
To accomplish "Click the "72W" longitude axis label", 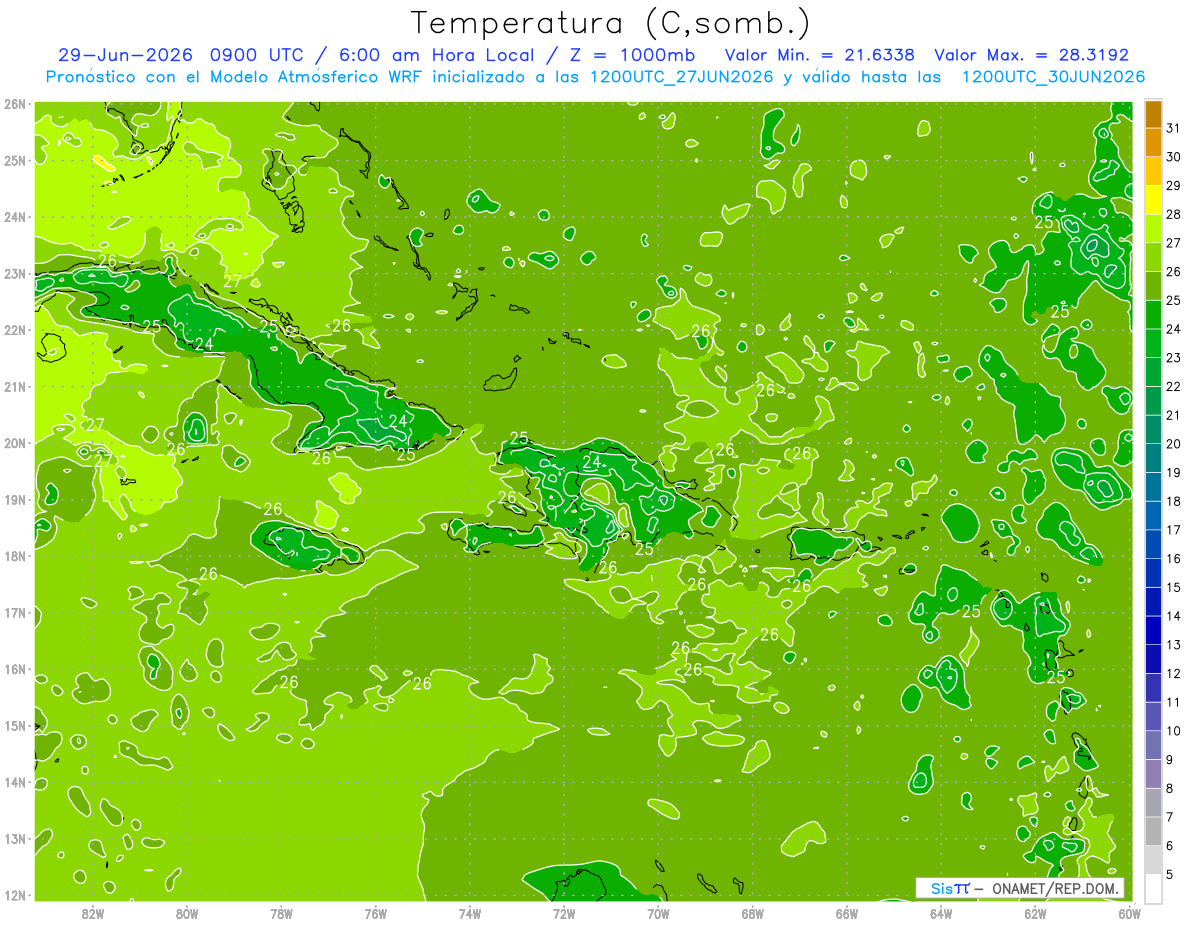I will tap(564, 912).
